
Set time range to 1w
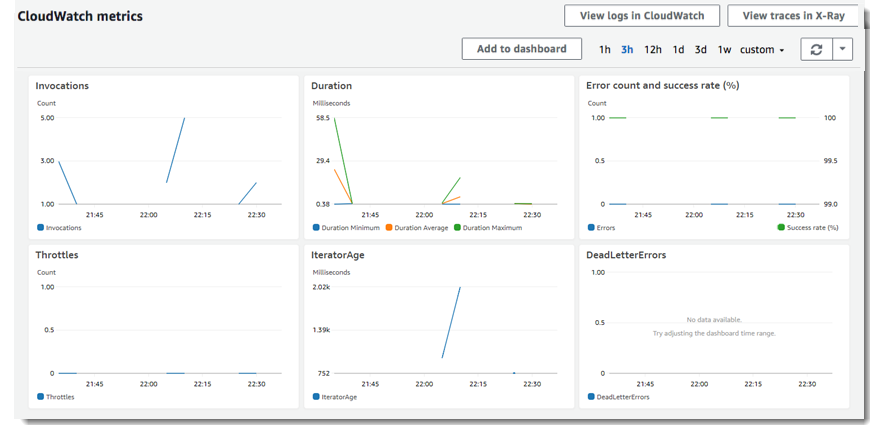724,50
